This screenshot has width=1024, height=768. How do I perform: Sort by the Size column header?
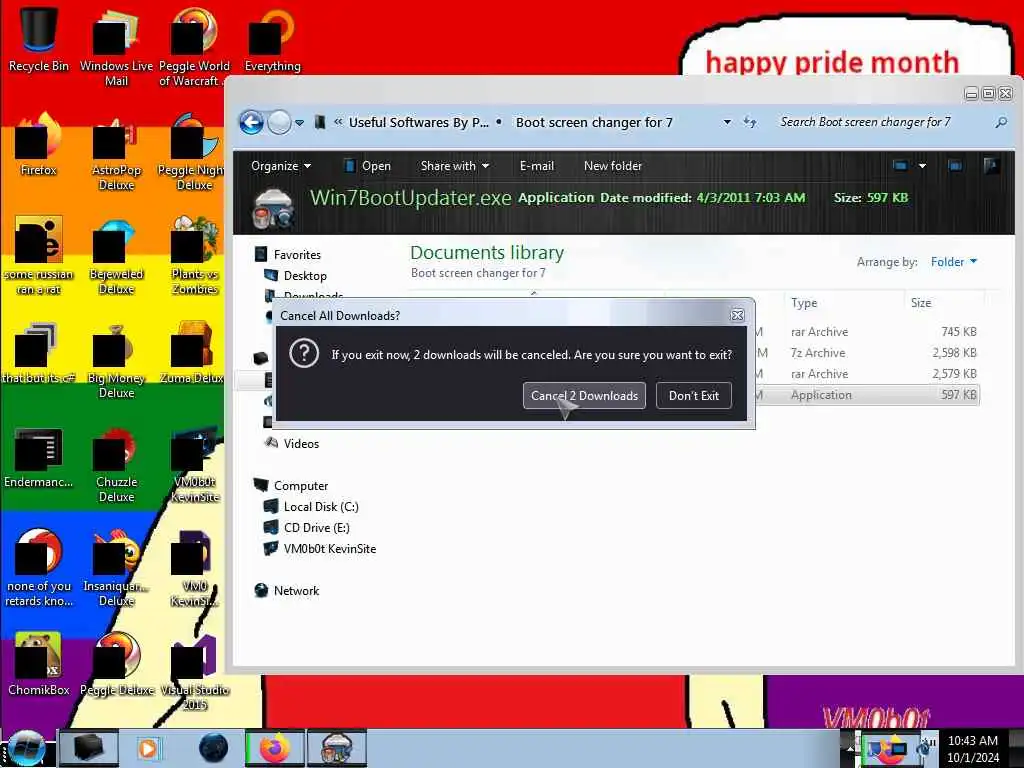coord(921,303)
